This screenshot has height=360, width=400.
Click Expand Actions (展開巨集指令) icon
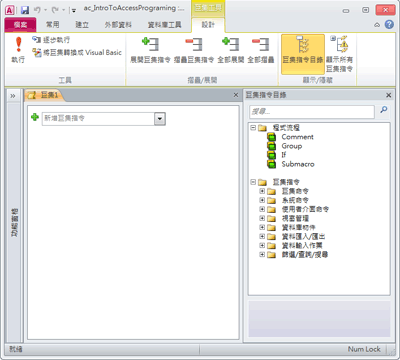pos(150,50)
